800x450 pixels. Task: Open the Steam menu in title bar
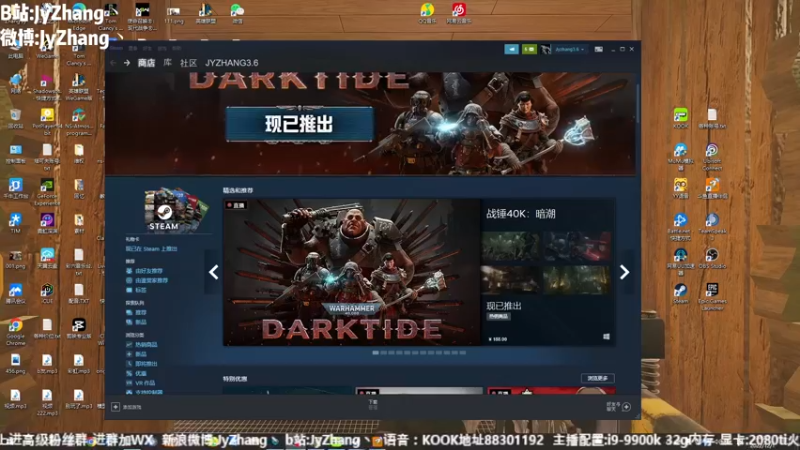click(x=117, y=48)
